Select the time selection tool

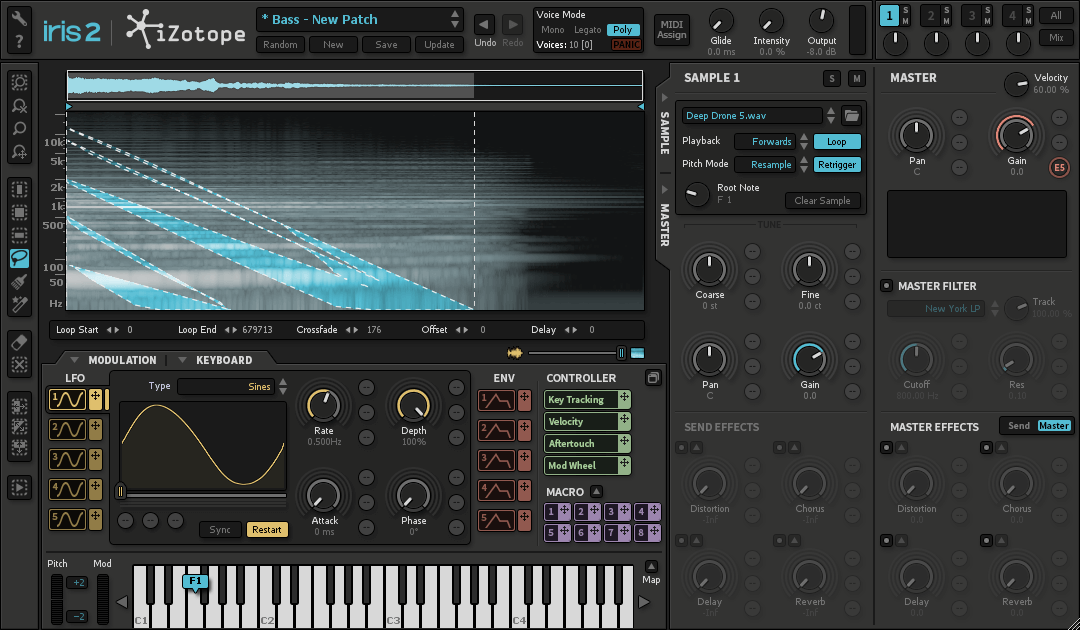(x=19, y=189)
